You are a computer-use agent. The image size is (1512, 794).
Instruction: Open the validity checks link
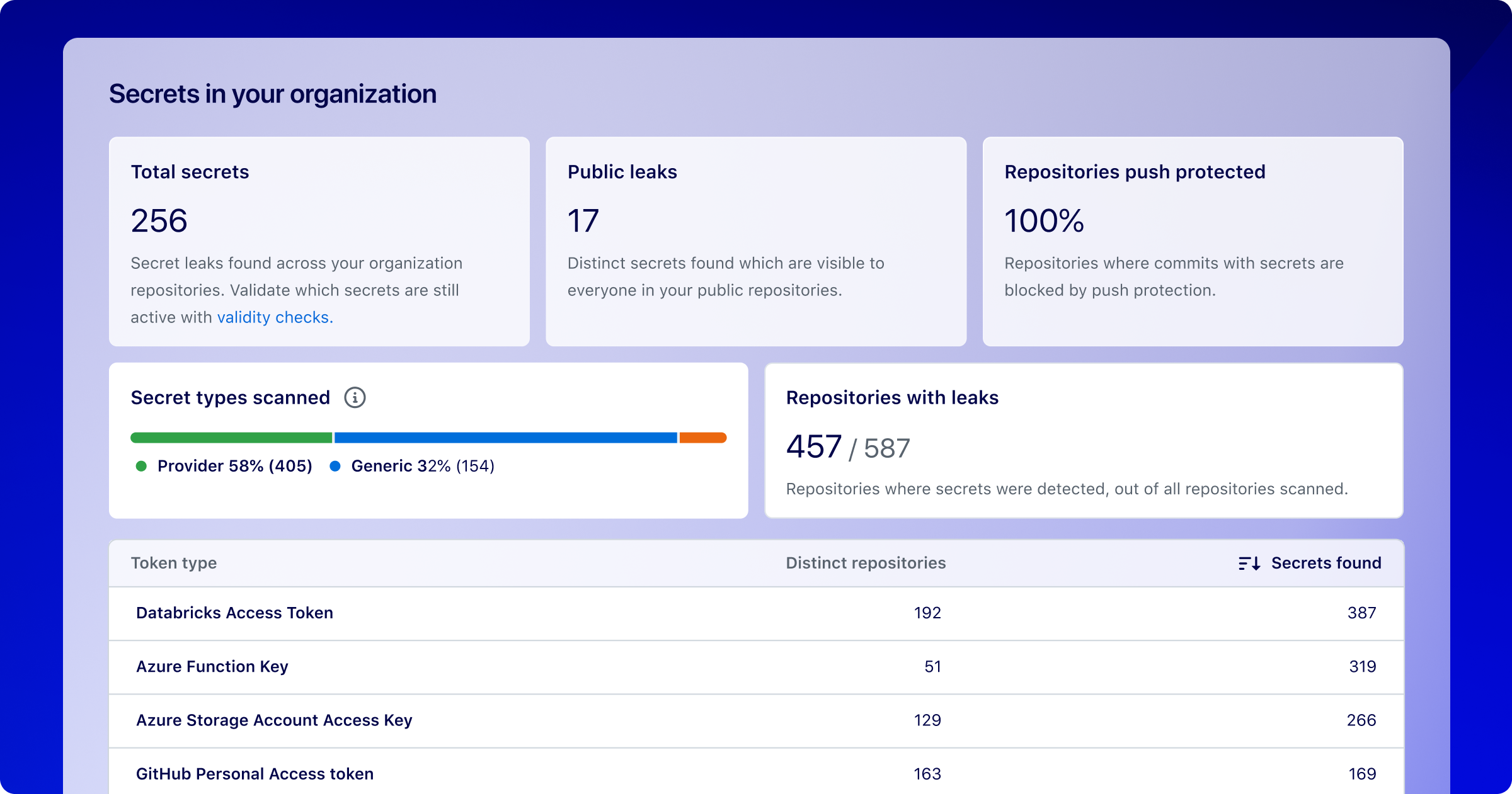(x=275, y=317)
